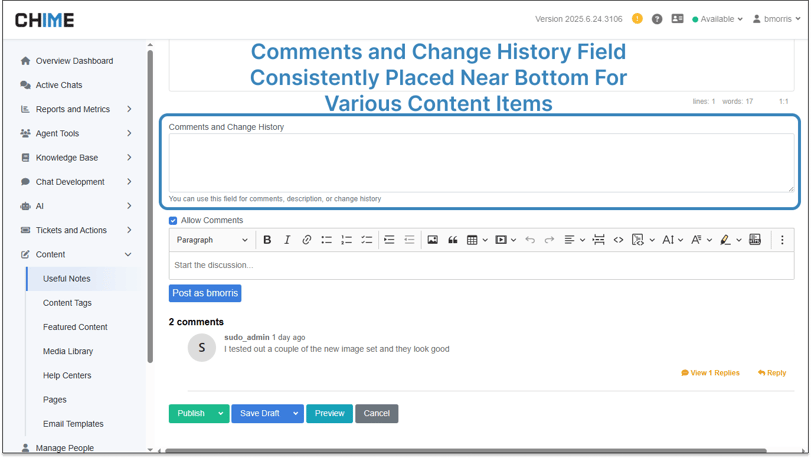This screenshot has height=458, width=811.
Task: Click the Cancel button
Action: click(377, 414)
